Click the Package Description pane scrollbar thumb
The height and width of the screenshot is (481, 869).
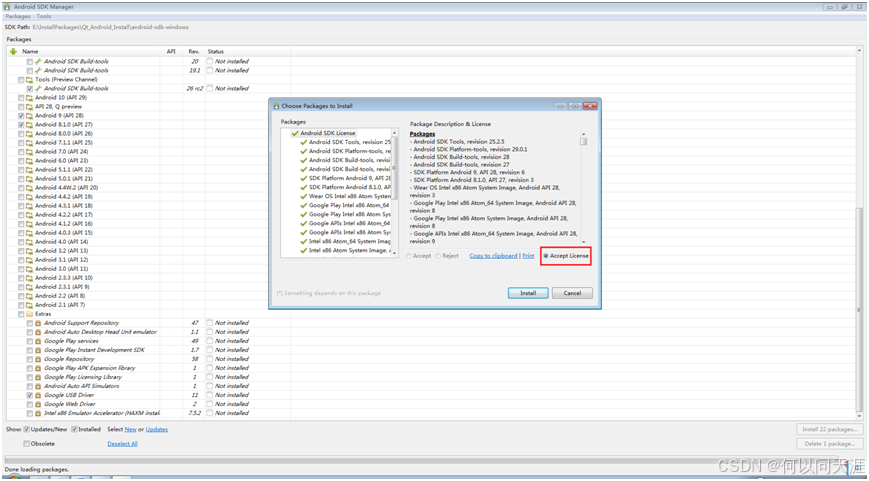(x=584, y=141)
